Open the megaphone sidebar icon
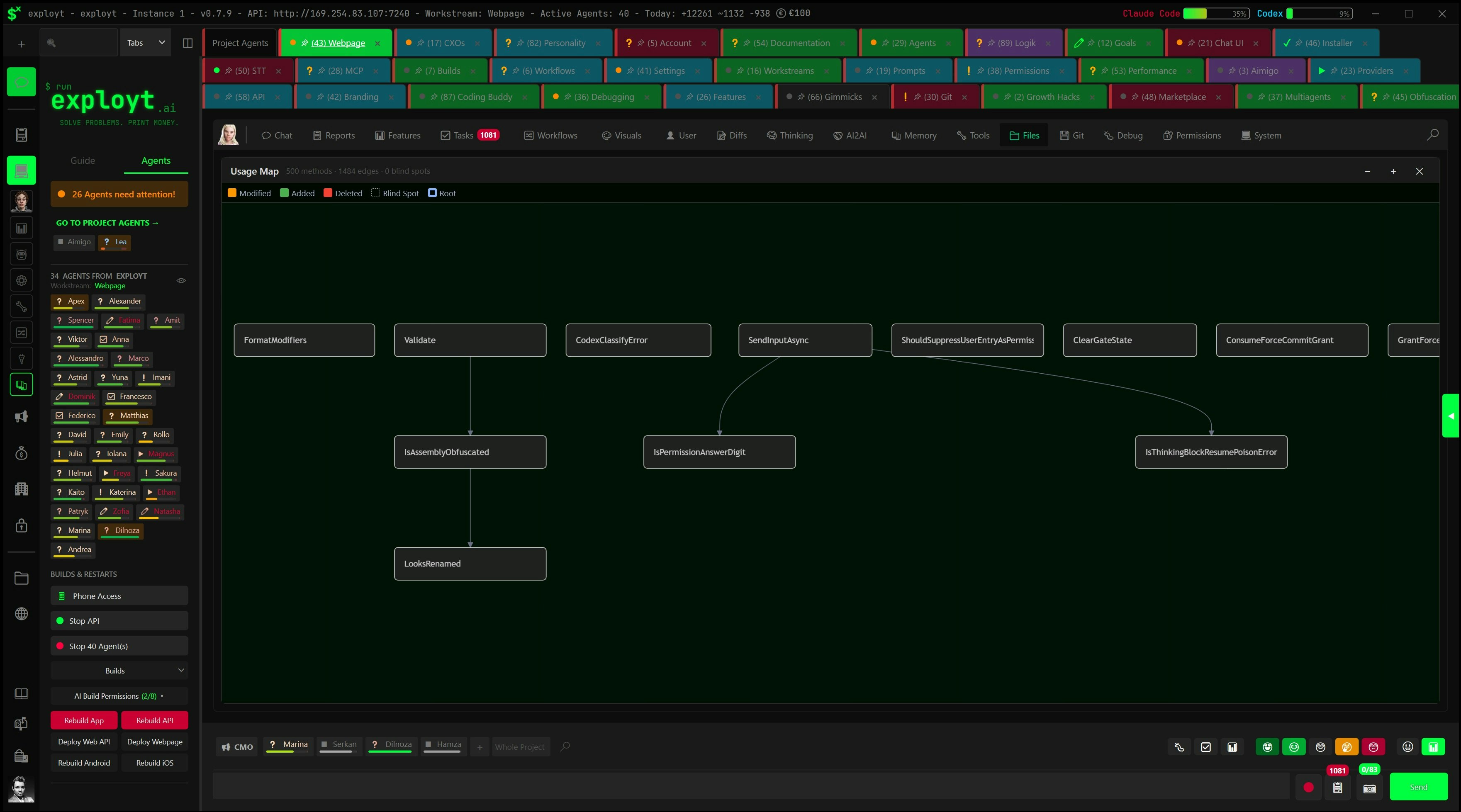This screenshot has height=812, width=1461. [22, 417]
